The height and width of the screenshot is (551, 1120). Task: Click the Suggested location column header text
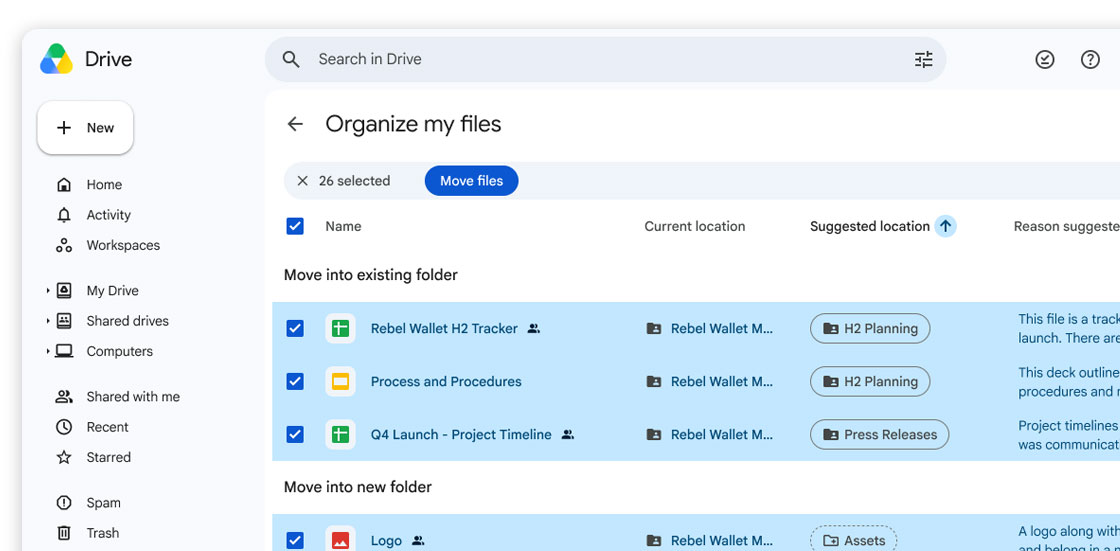tap(870, 227)
